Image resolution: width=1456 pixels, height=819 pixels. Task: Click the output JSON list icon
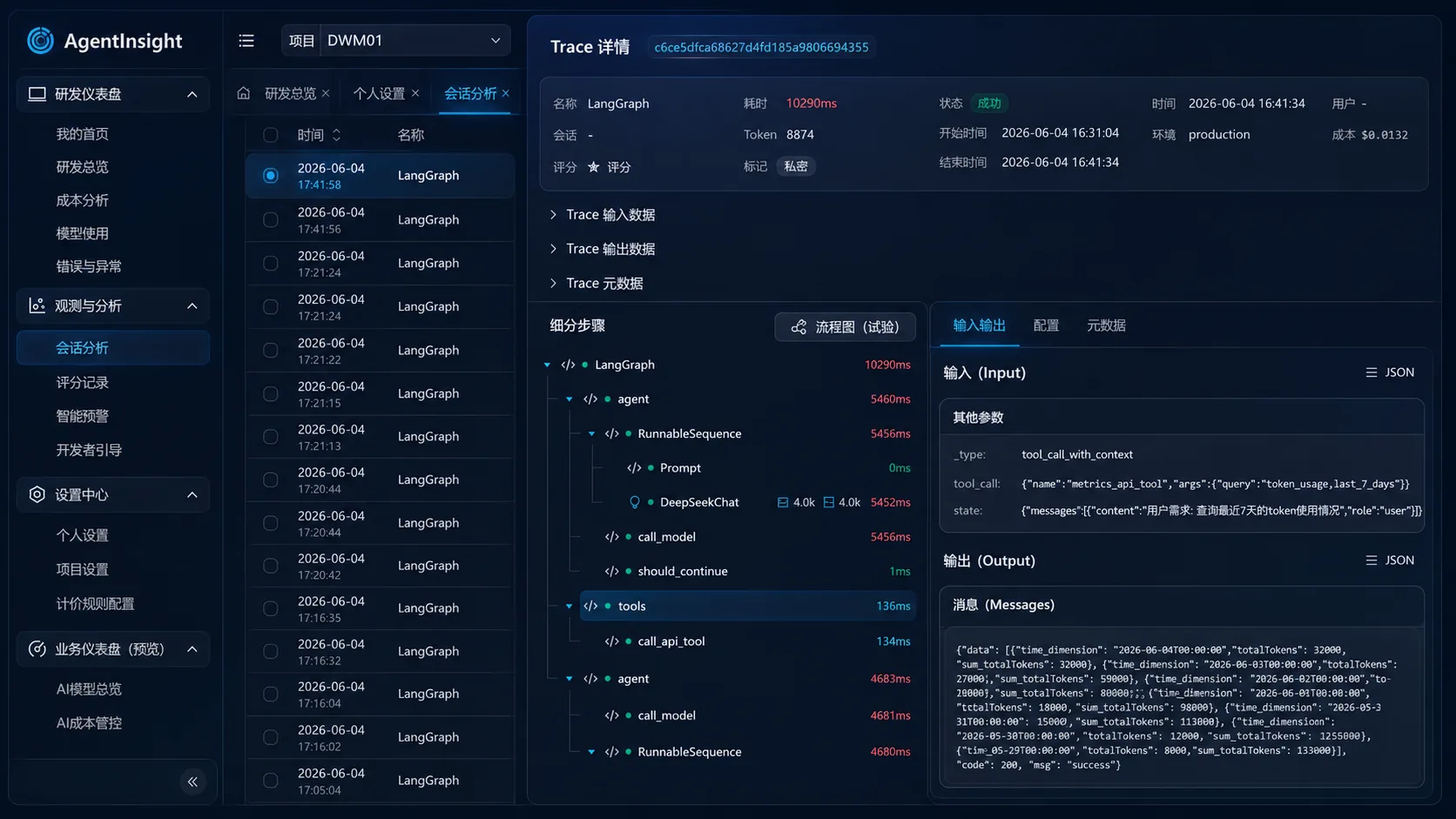point(1372,561)
